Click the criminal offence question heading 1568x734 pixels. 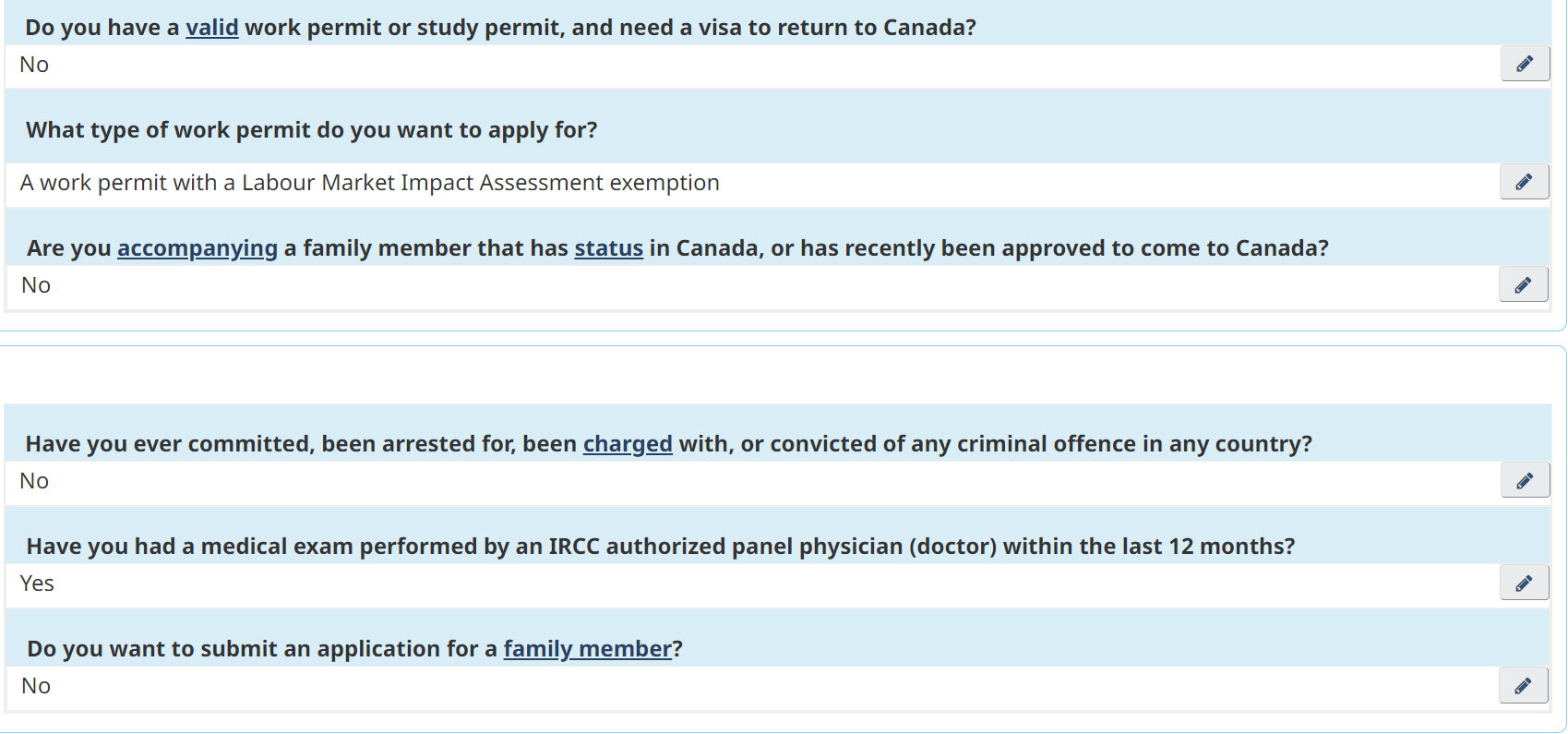[x=668, y=444]
